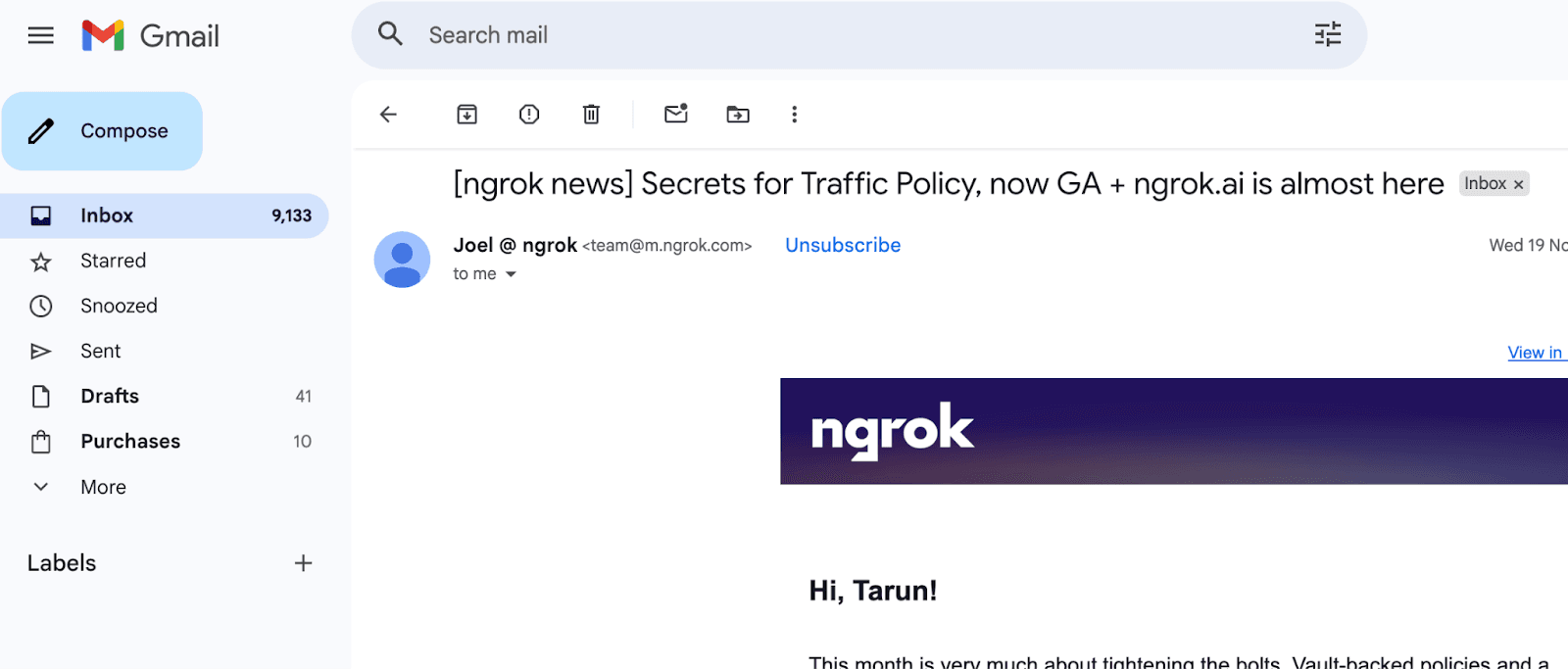Viewport: 1568px width, 669px height.
Task: Show search options filter icon
Action: (1328, 34)
